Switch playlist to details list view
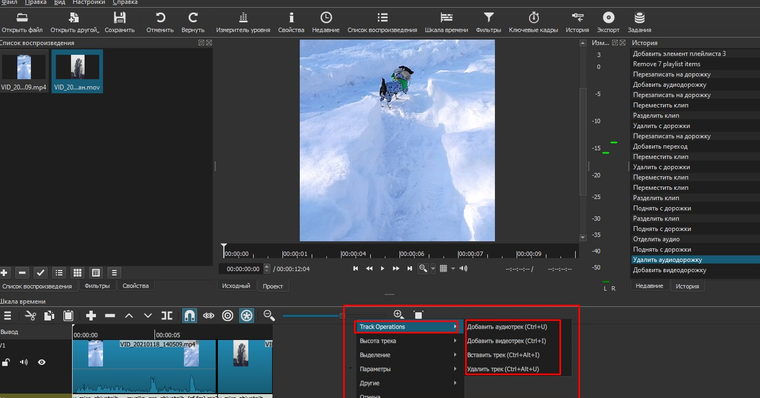This screenshot has width=760, height=398. point(59,273)
